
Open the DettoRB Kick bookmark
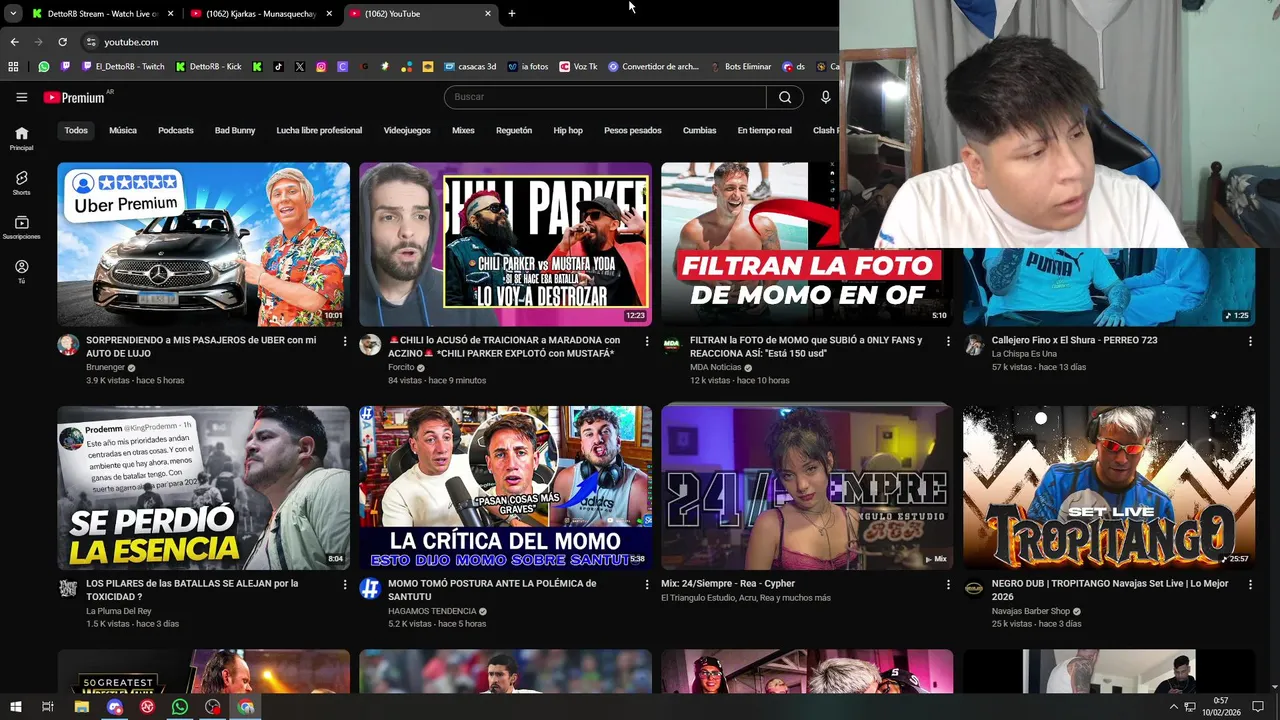coord(208,66)
